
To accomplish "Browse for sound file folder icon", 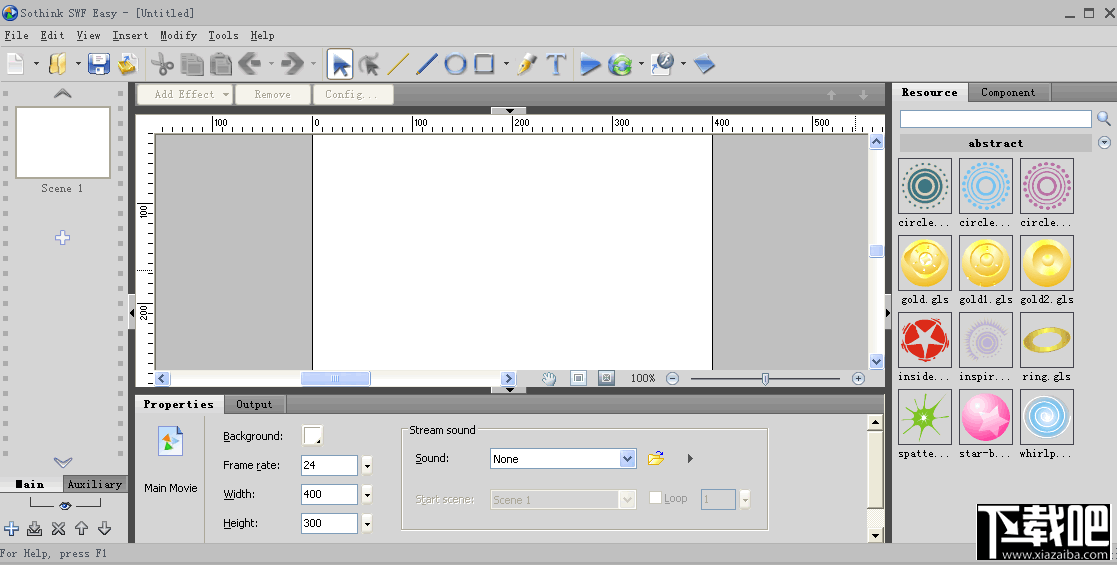I will tap(656, 459).
